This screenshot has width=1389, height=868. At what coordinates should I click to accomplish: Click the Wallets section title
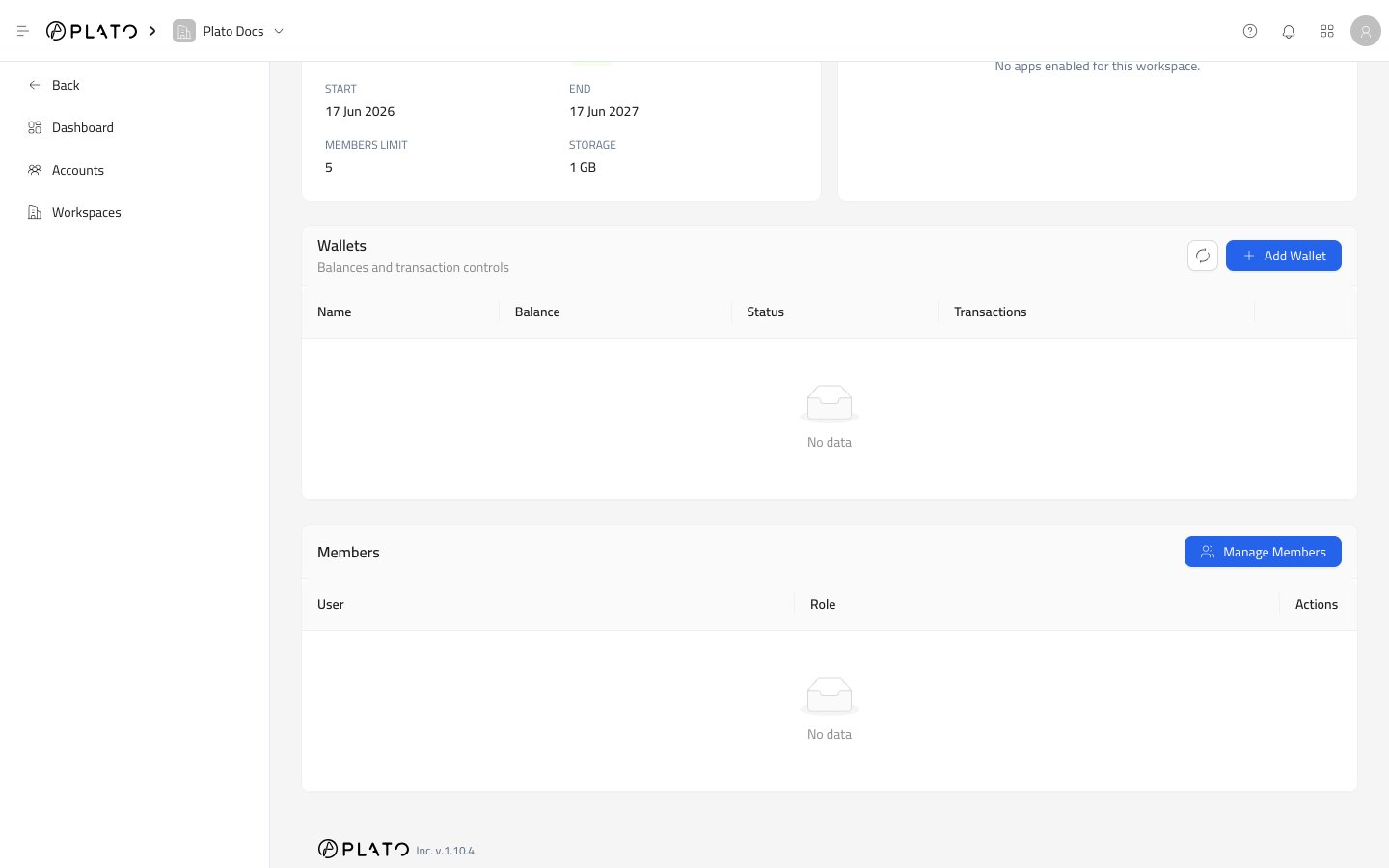click(341, 246)
